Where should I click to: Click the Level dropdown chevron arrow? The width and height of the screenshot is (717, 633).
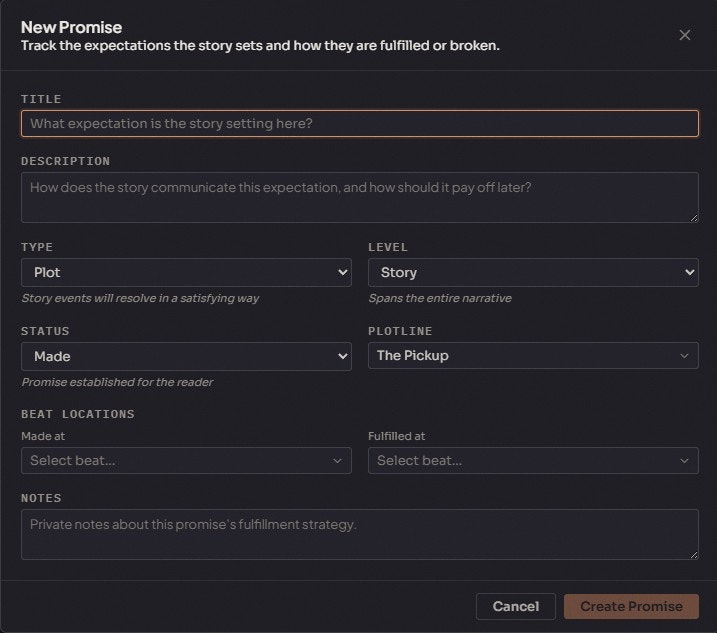[x=689, y=272]
